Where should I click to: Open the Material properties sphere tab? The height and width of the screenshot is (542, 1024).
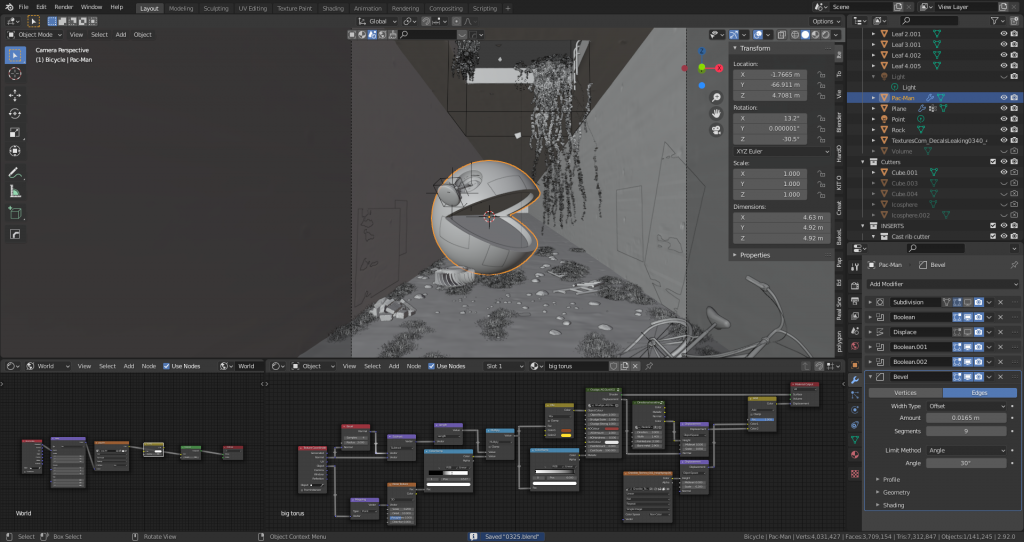pos(855,455)
